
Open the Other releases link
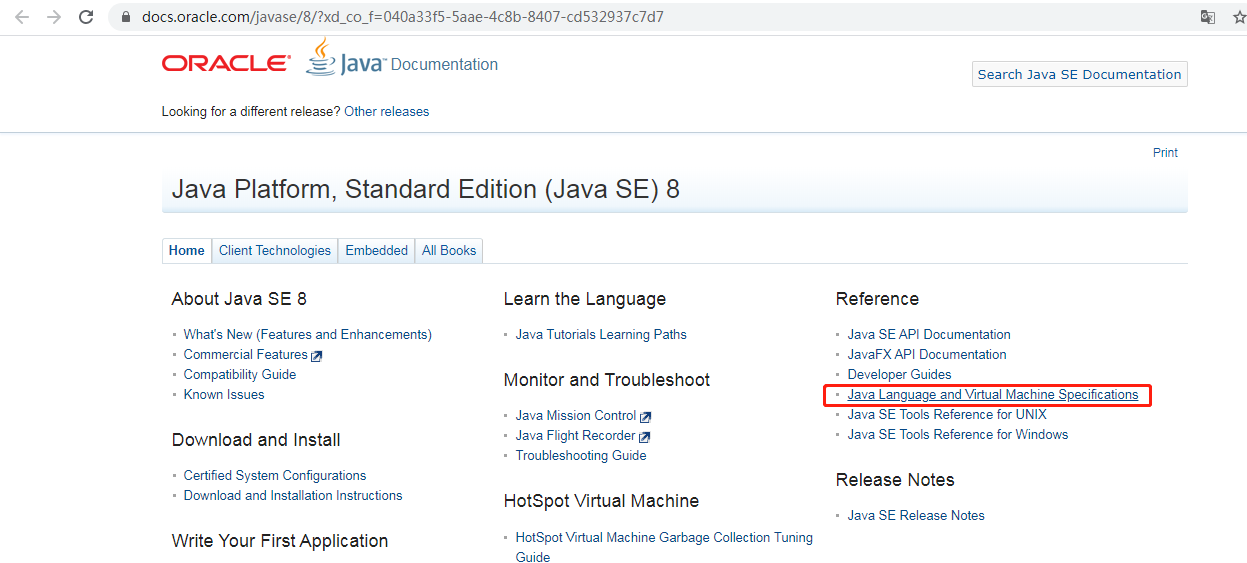click(386, 112)
